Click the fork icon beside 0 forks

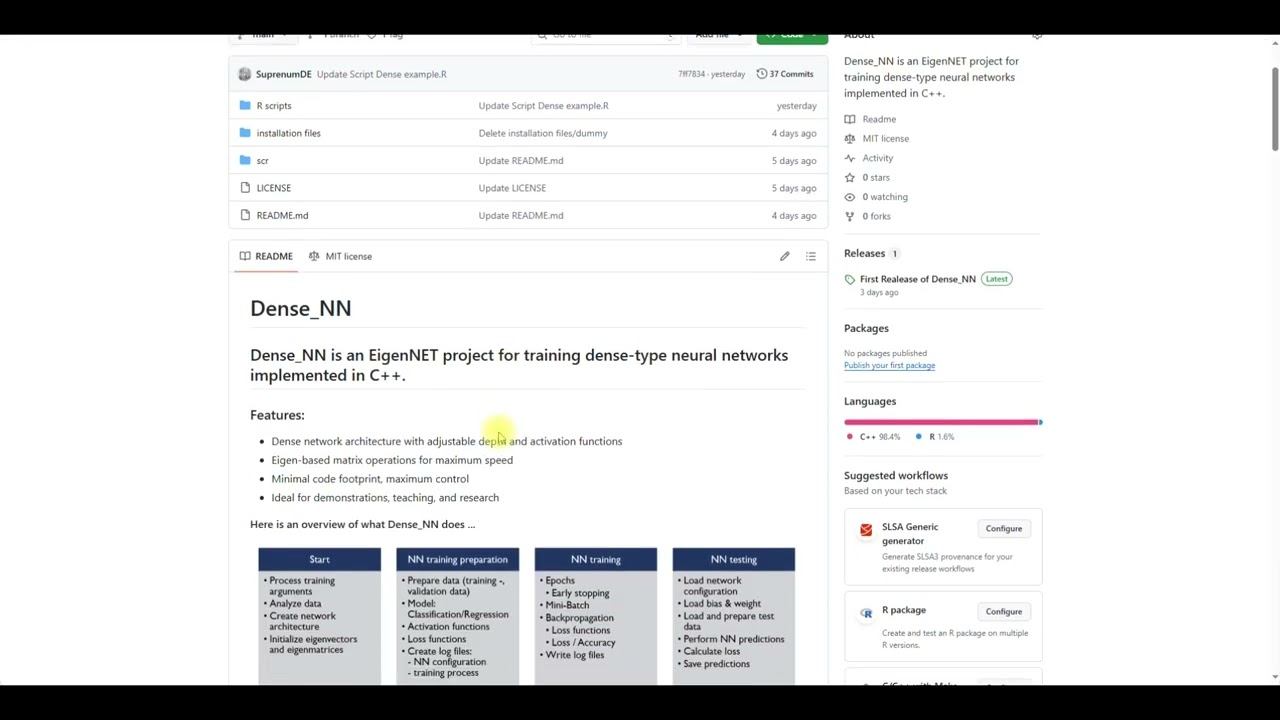click(850, 216)
